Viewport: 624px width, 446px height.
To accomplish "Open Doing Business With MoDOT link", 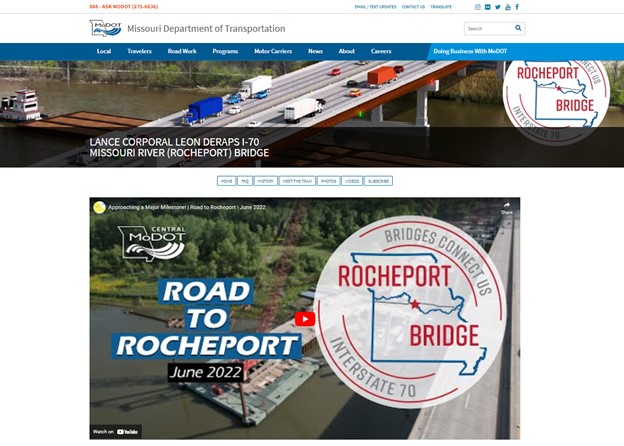I will [470, 51].
